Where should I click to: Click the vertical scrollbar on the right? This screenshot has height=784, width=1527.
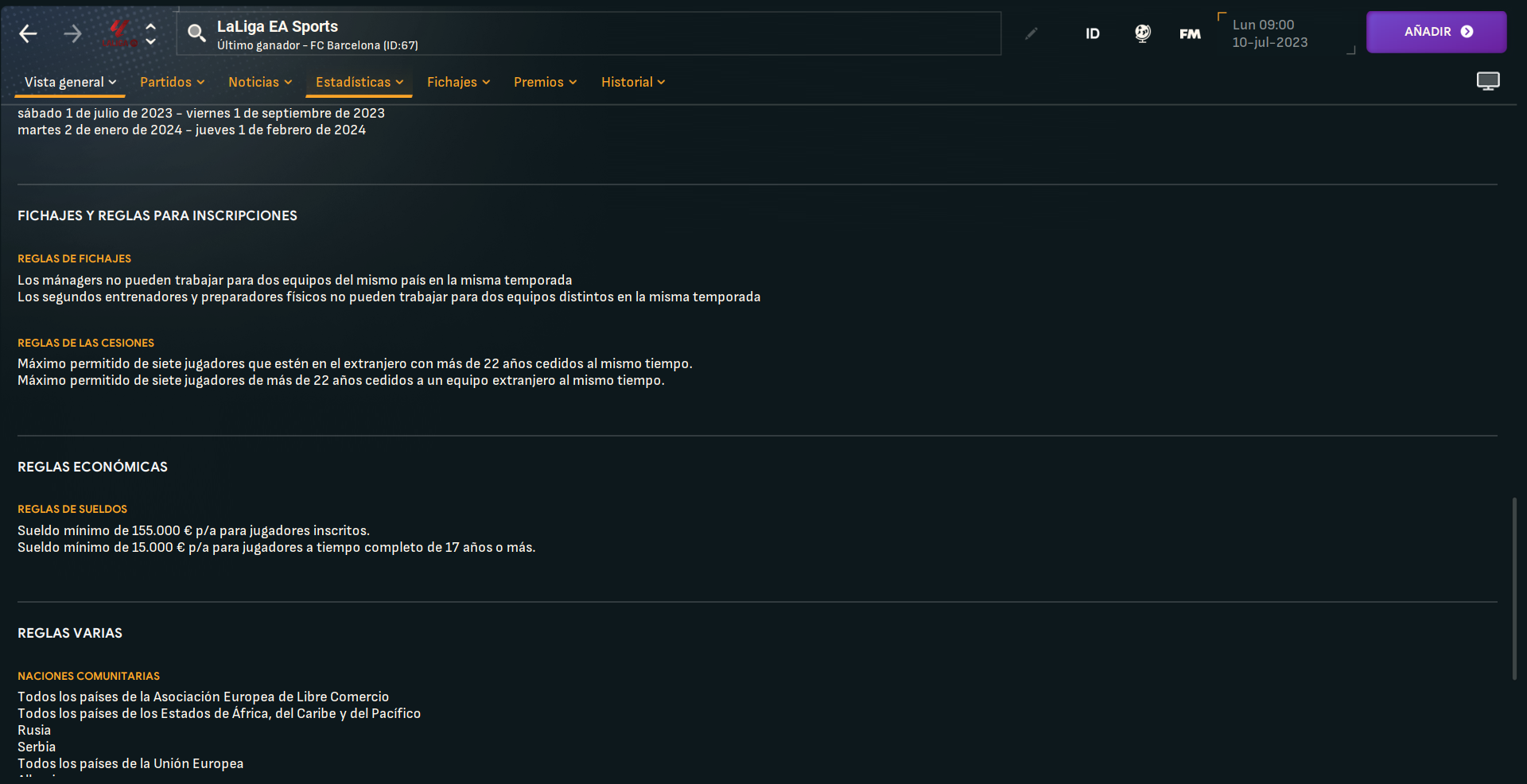(1514, 588)
